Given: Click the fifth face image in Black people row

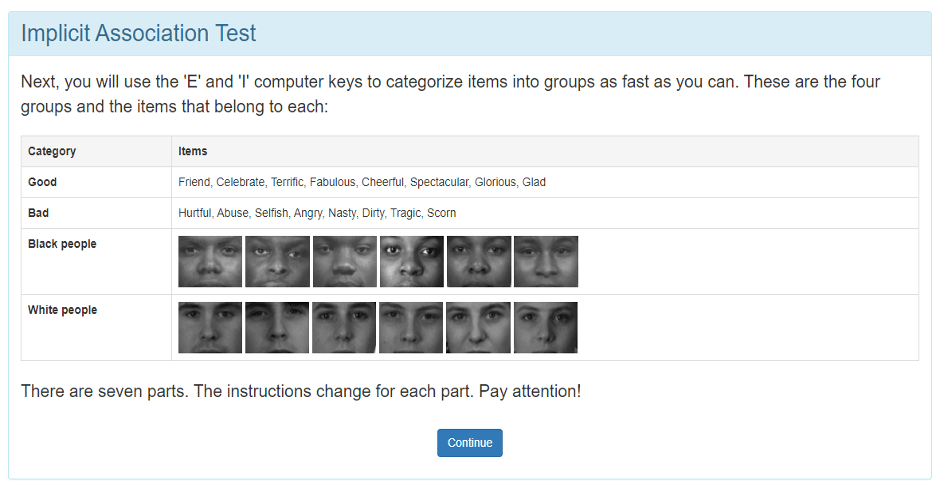Looking at the screenshot, I should click(x=478, y=262).
